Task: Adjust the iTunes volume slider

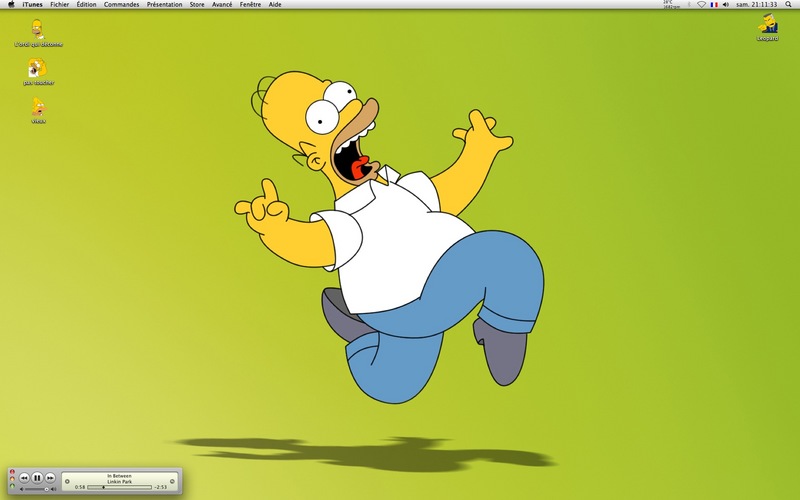Action: (x=36, y=489)
